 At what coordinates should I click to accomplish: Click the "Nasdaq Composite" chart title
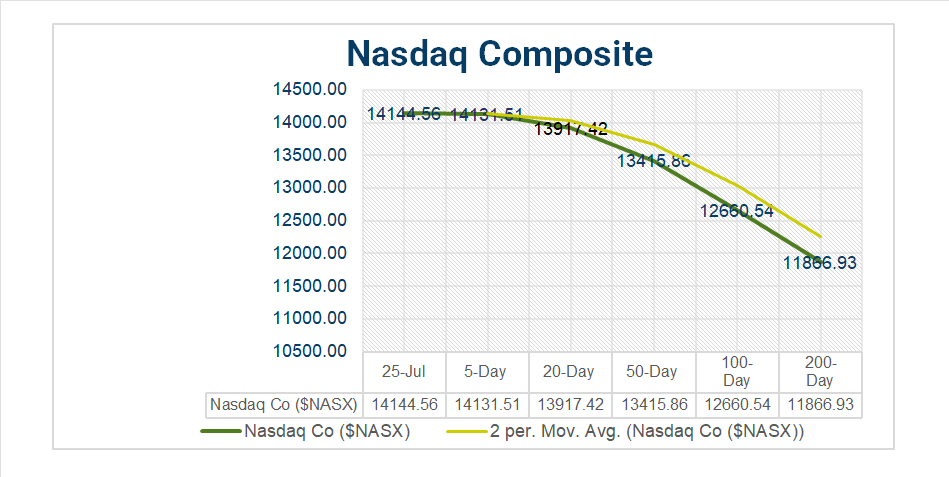pyautogui.click(x=499, y=52)
